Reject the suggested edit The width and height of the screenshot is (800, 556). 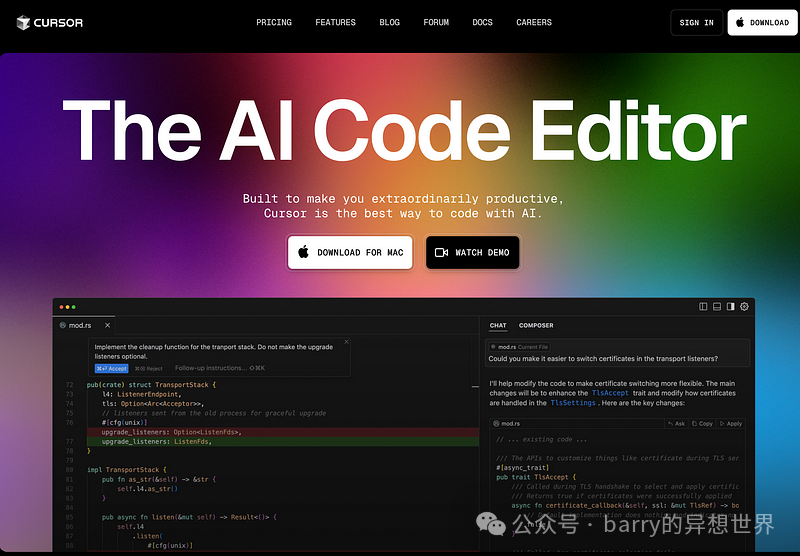(x=148, y=368)
